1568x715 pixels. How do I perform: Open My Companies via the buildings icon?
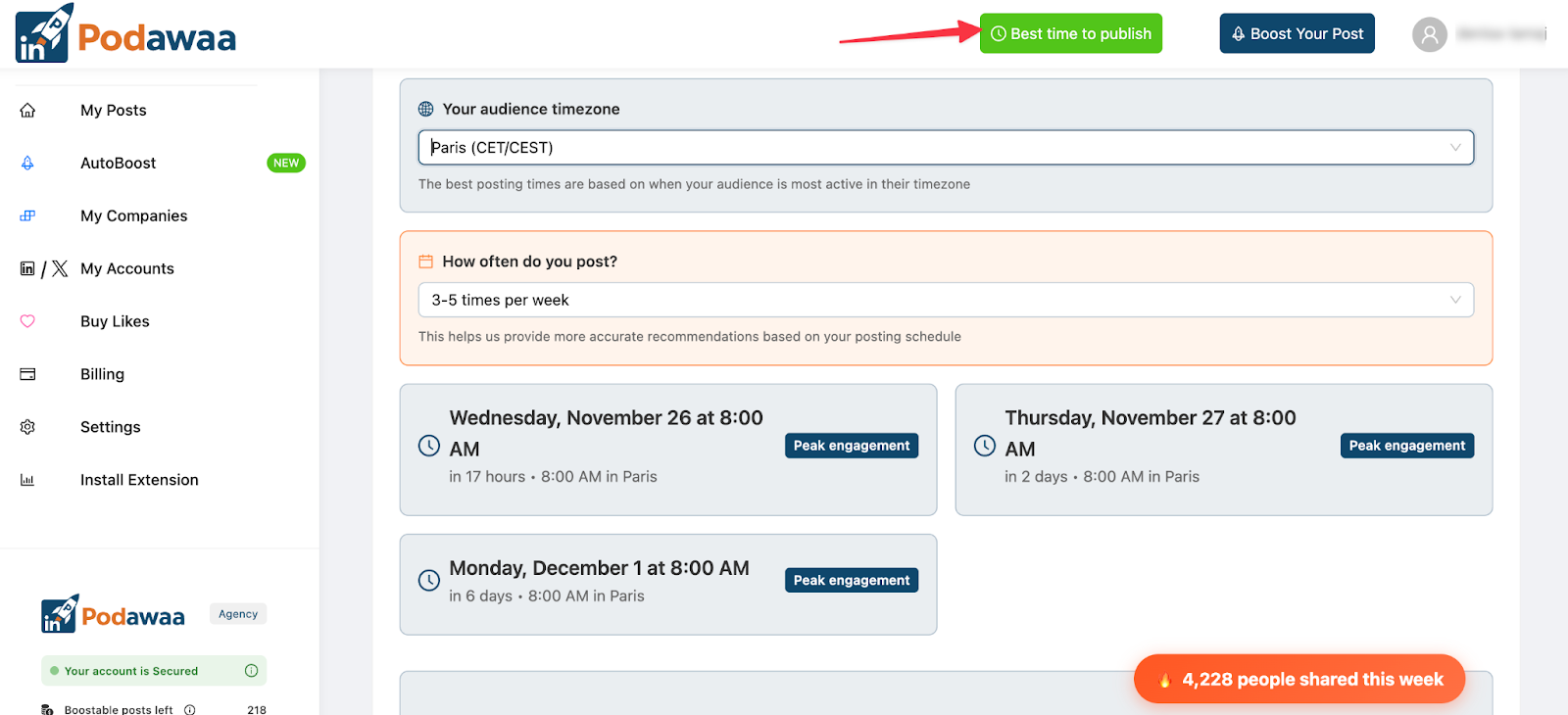click(26, 215)
